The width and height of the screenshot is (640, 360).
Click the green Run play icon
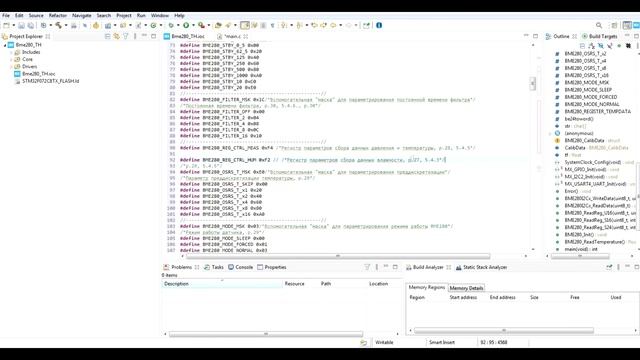[186, 25]
